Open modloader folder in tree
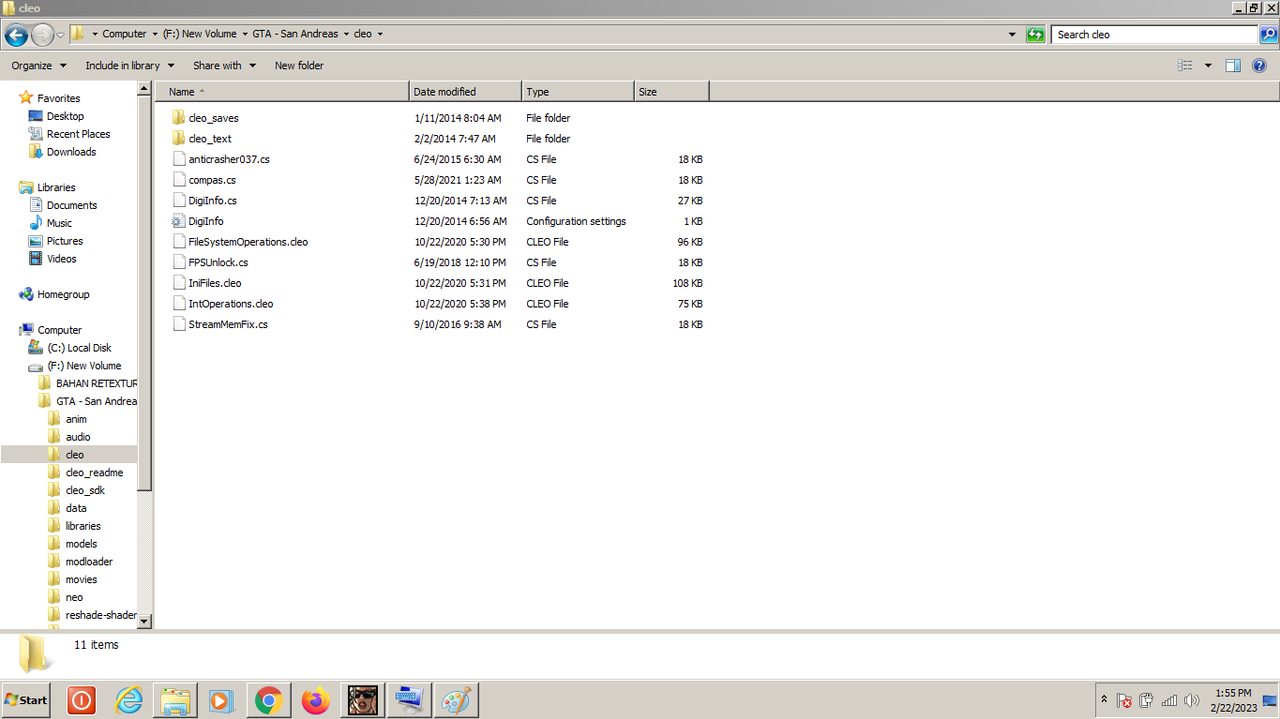 (x=89, y=562)
